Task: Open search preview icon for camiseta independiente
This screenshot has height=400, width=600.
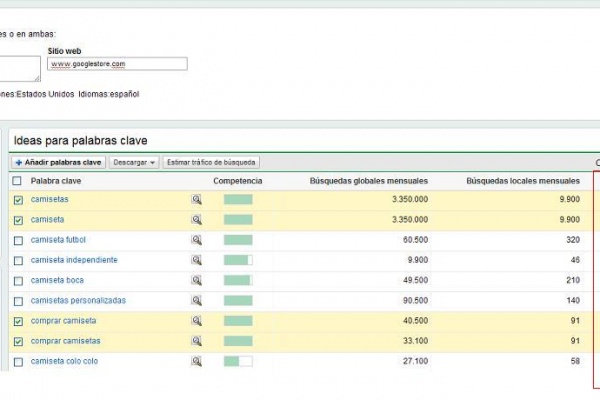Action: pos(197,260)
